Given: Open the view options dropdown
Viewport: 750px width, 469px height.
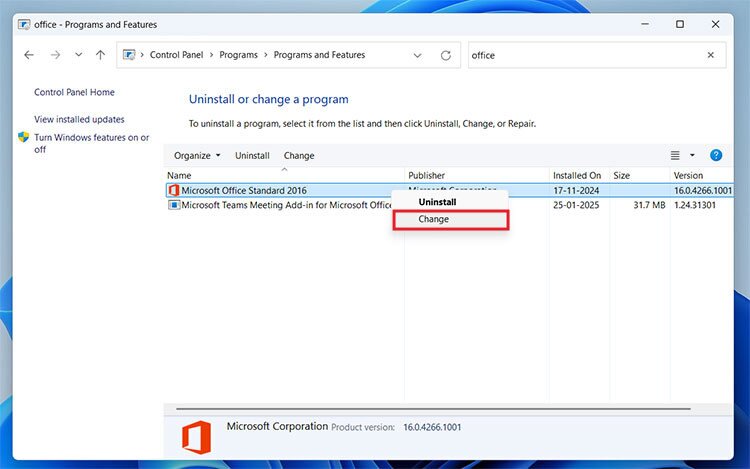Looking at the screenshot, I should pyautogui.click(x=692, y=155).
